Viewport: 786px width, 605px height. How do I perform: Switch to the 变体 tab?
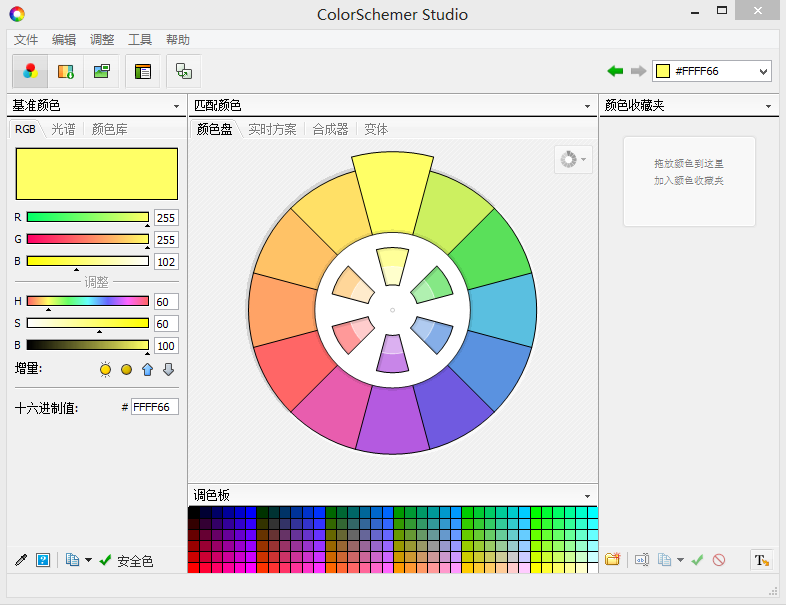click(x=376, y=129)
